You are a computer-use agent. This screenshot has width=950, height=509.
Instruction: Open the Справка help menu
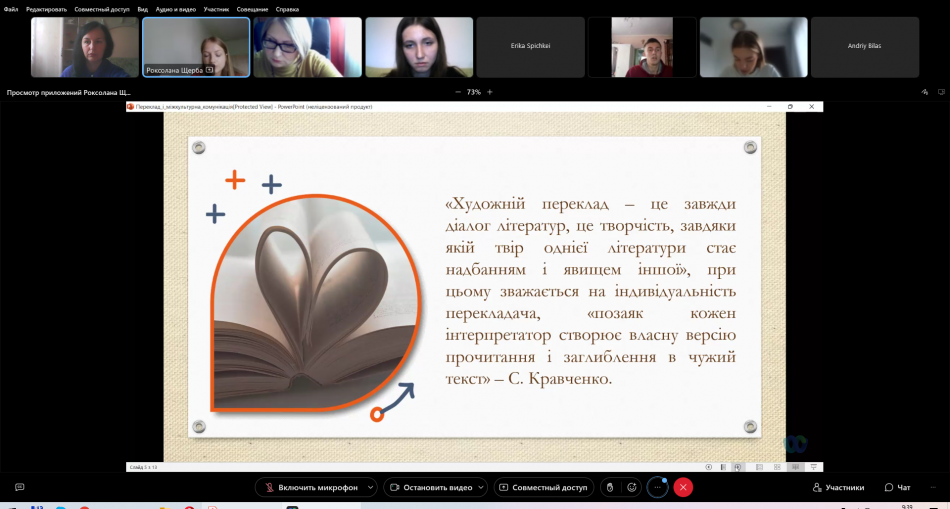(287, 9)
